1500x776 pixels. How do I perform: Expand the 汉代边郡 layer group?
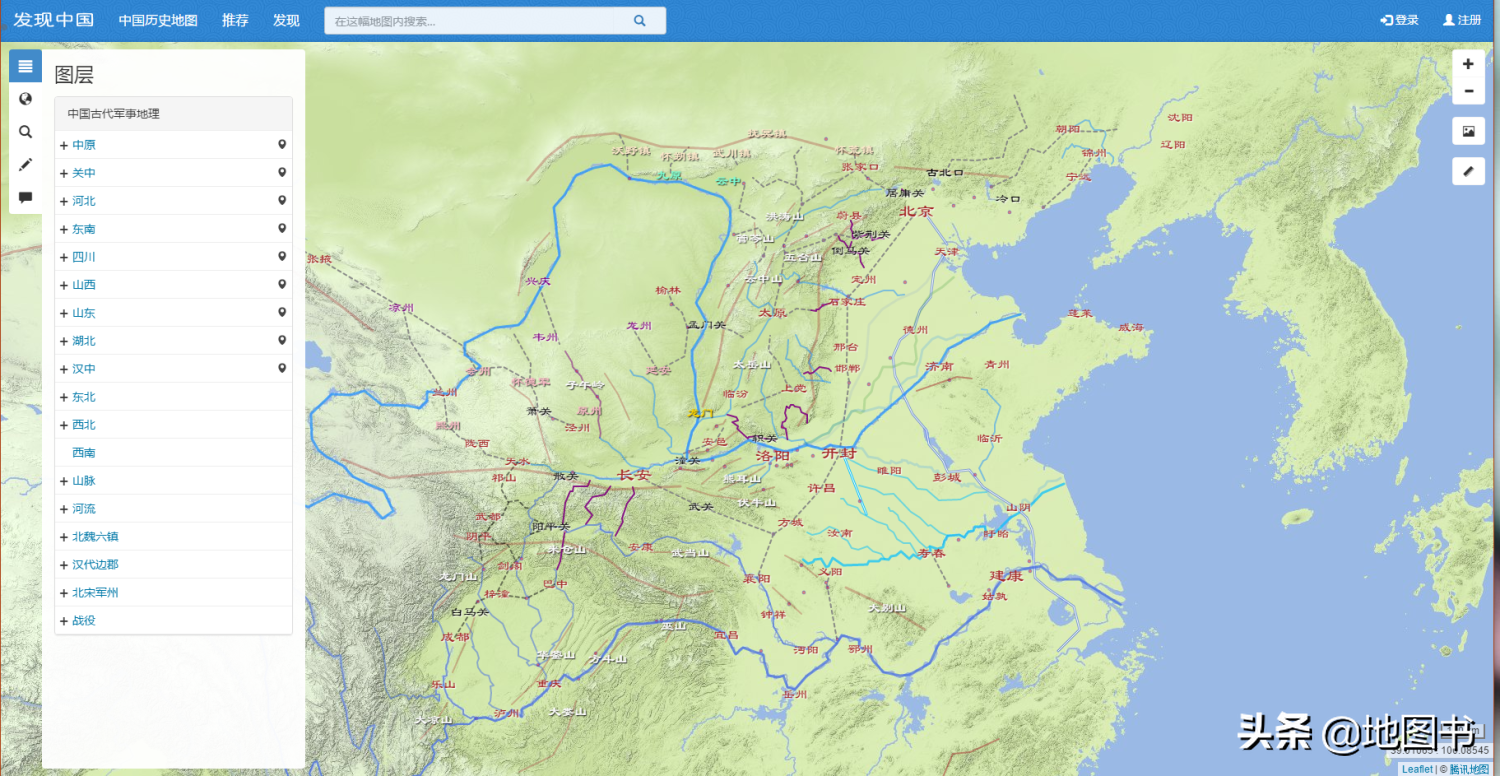pyautogui.click(x=64, y=565)
